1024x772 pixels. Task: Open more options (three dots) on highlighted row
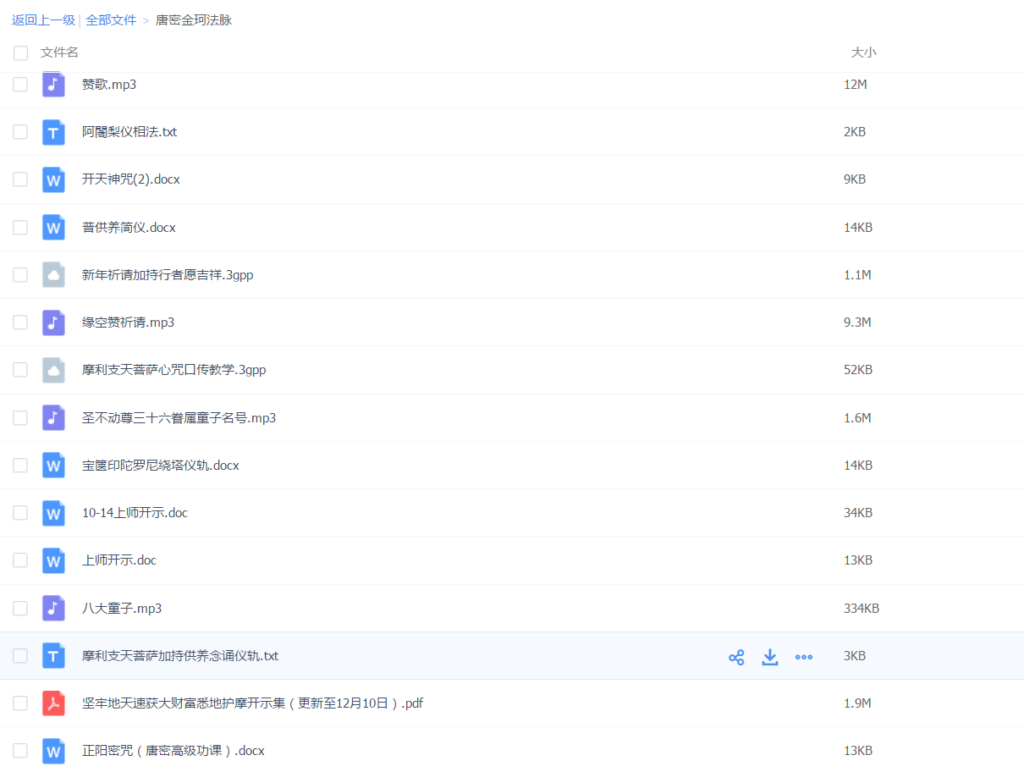point(803,657)
